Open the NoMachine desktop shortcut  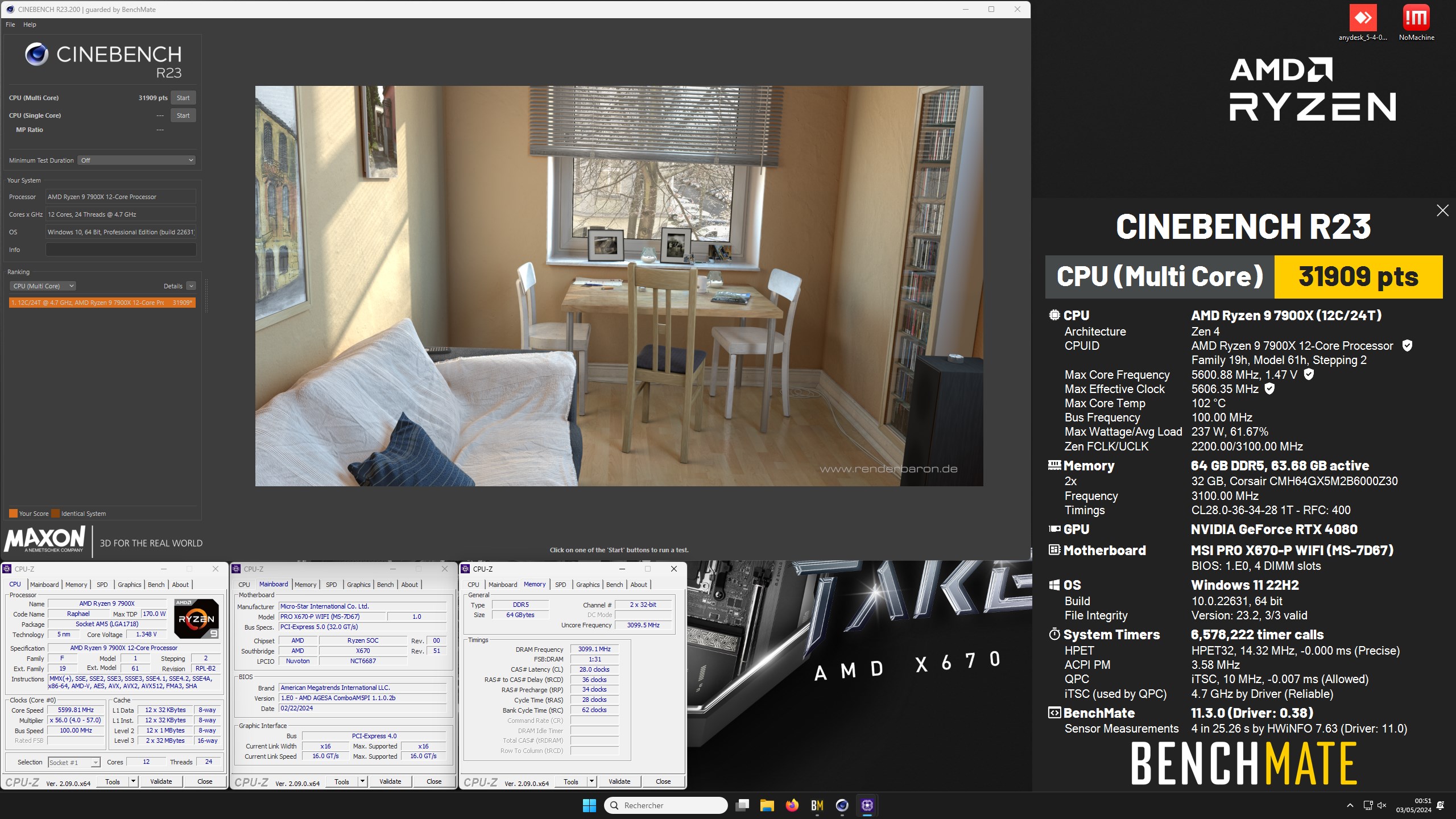pos(1416,23)
